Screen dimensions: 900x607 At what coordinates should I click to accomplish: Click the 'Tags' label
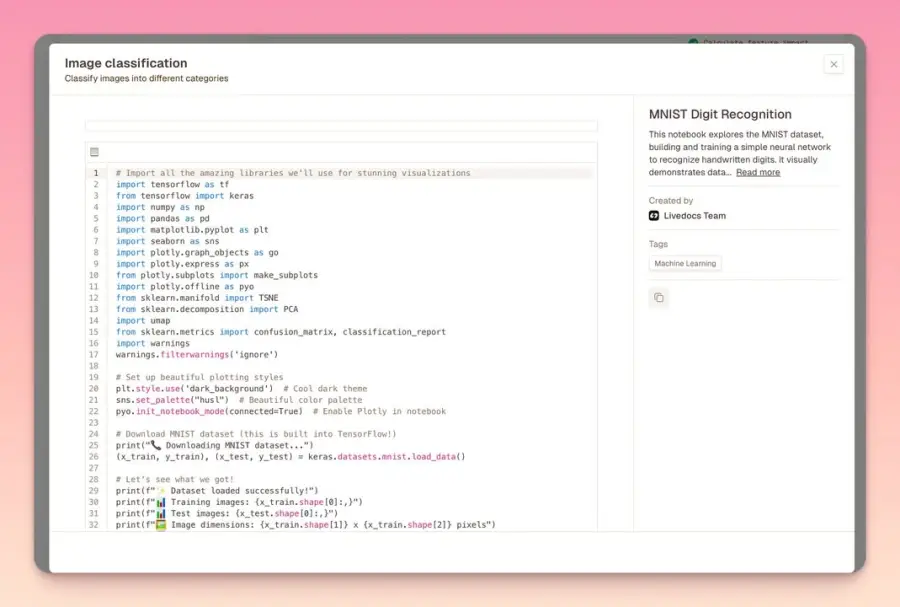[658, 244]
